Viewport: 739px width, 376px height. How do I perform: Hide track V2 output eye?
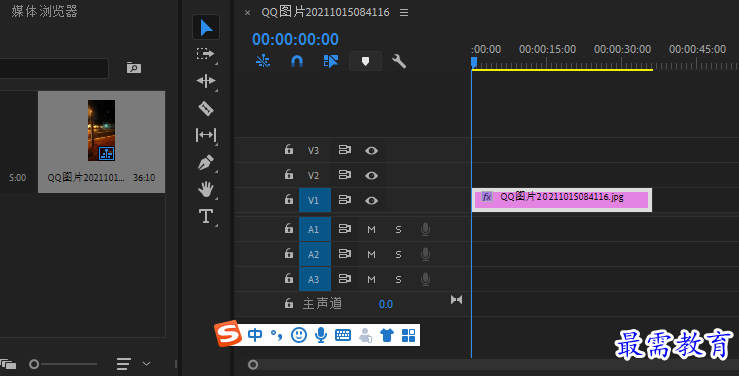[x=371, y=175]
